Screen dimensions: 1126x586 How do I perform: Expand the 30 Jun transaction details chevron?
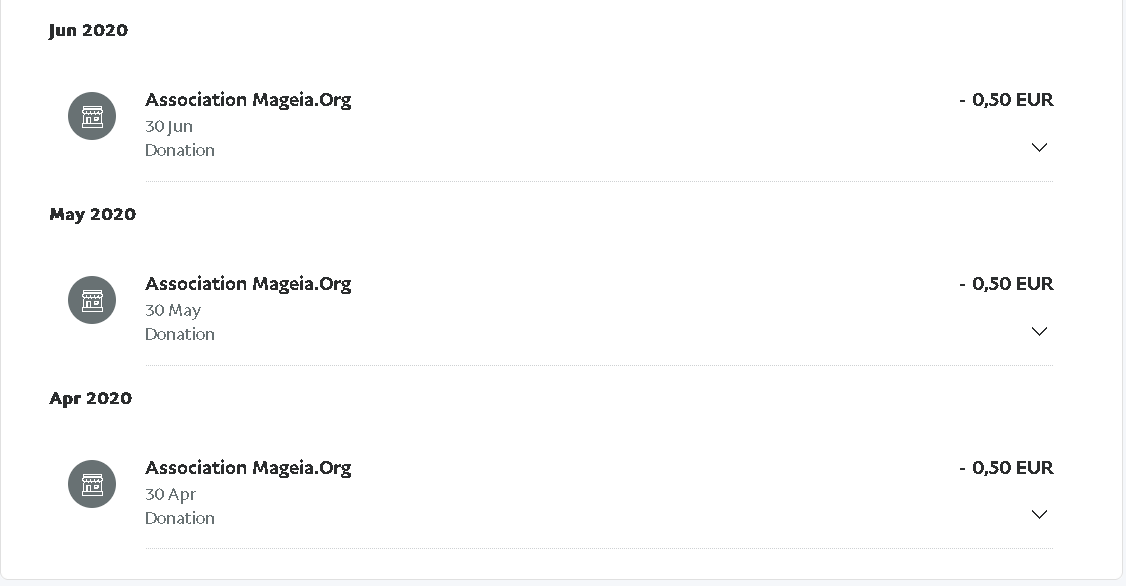[1039, 147]
